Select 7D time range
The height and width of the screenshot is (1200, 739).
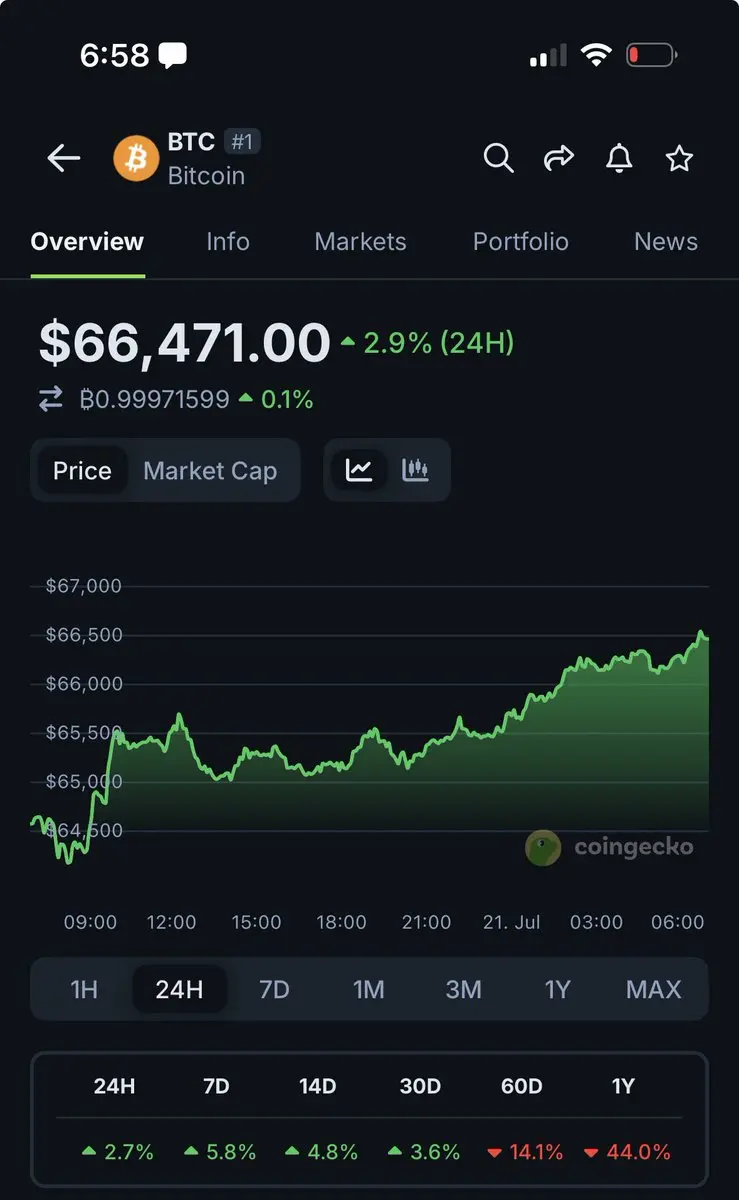[274, 990]
